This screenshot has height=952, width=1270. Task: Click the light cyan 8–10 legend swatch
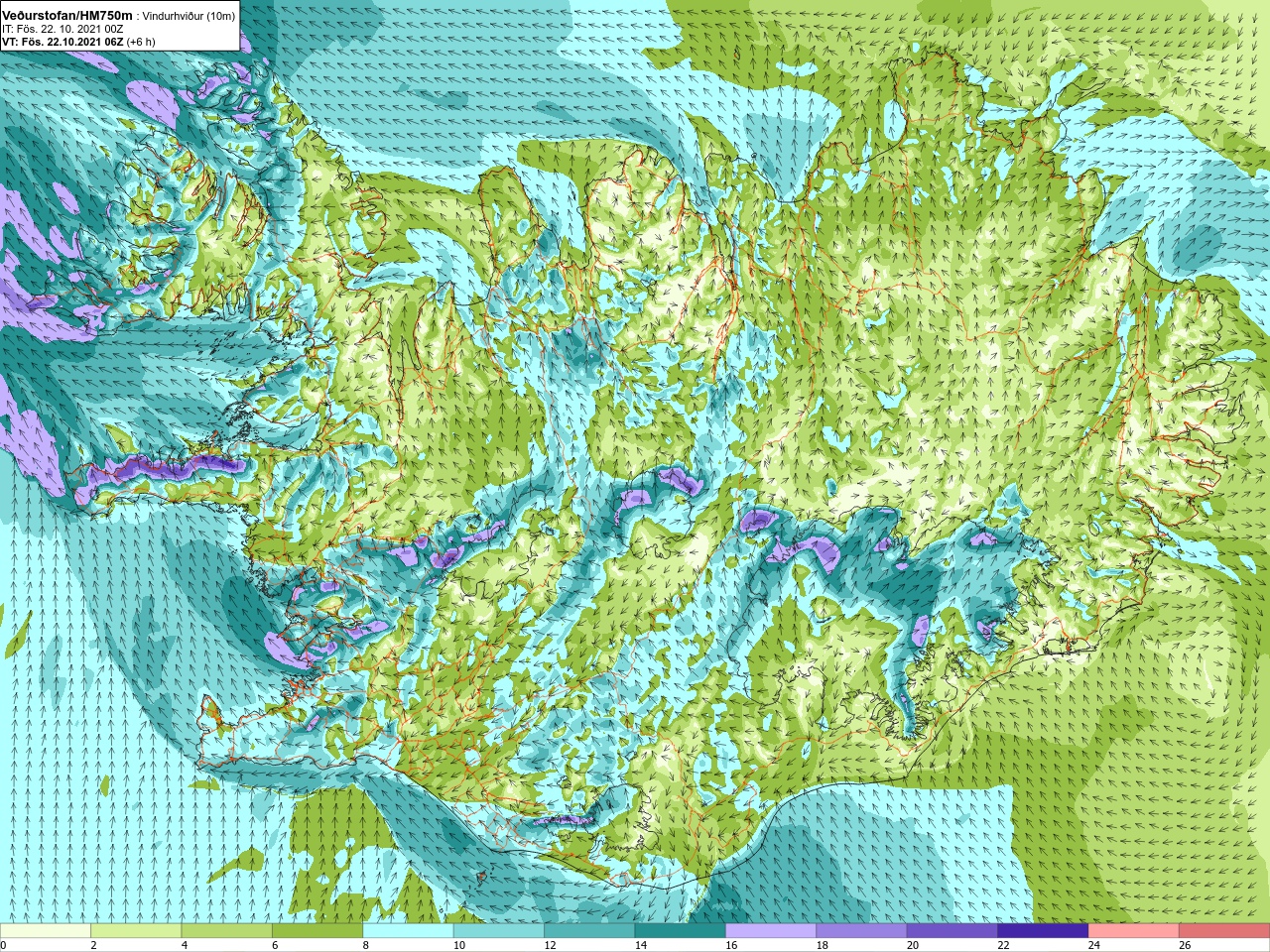(x=408, y=931)
